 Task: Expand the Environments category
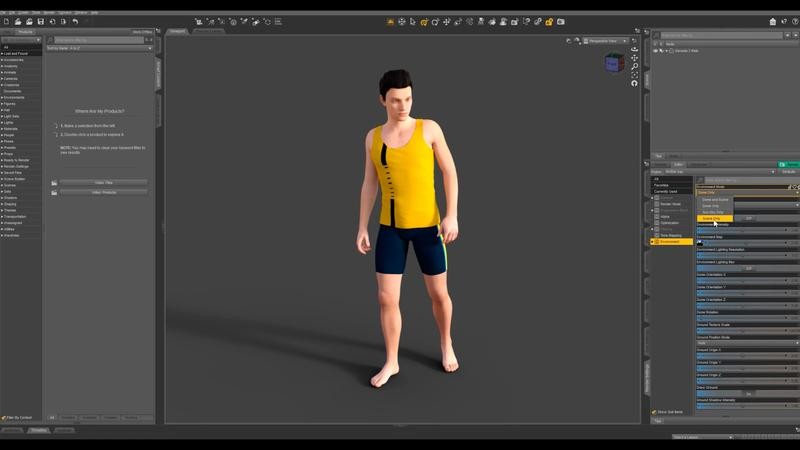(14, 97)
